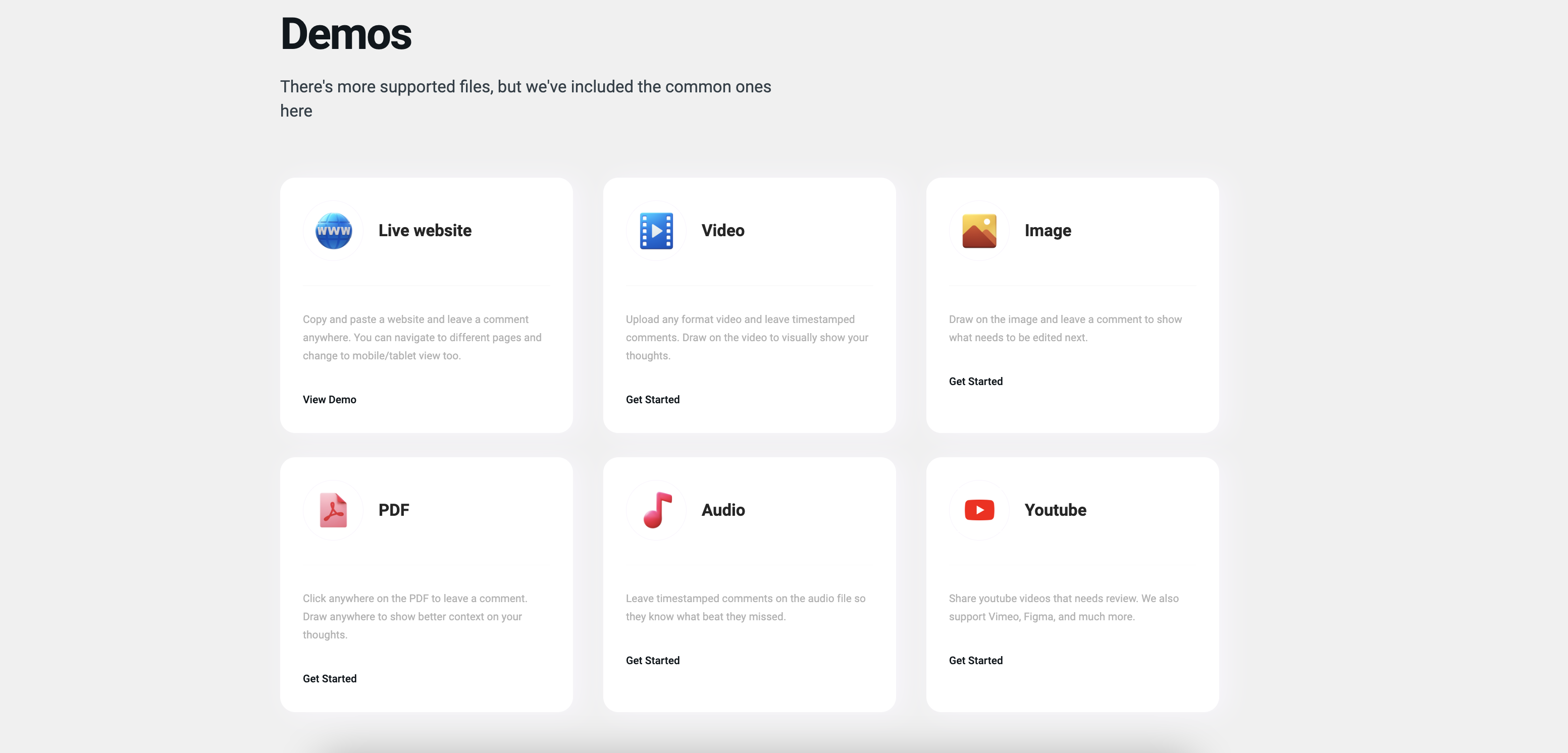Click Get Started under PDF
1568x753 pixels.
pyautogui.click(x=329, y=678)
